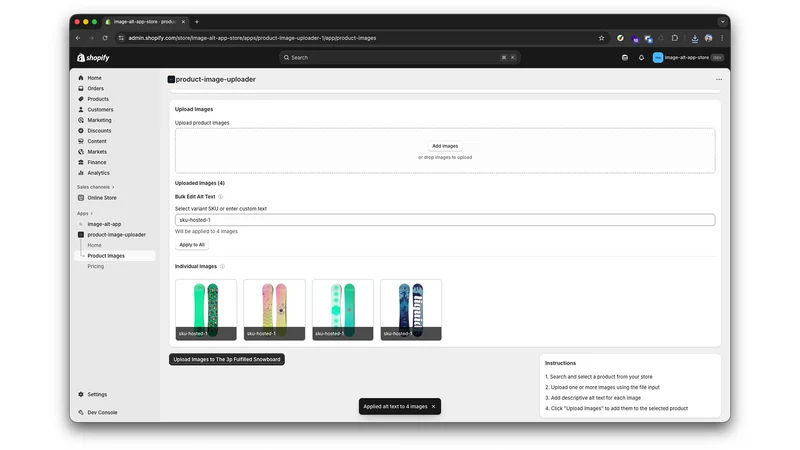The height and width of the screenshot is (450, 800).
Task: Open a new browser tab
Action: (x=197, y=22)
